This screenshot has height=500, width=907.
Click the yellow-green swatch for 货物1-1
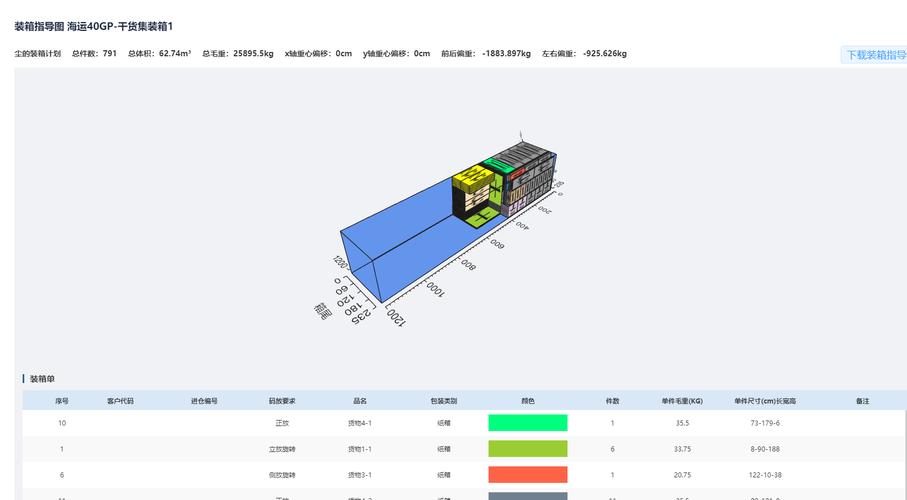(527, 449)
